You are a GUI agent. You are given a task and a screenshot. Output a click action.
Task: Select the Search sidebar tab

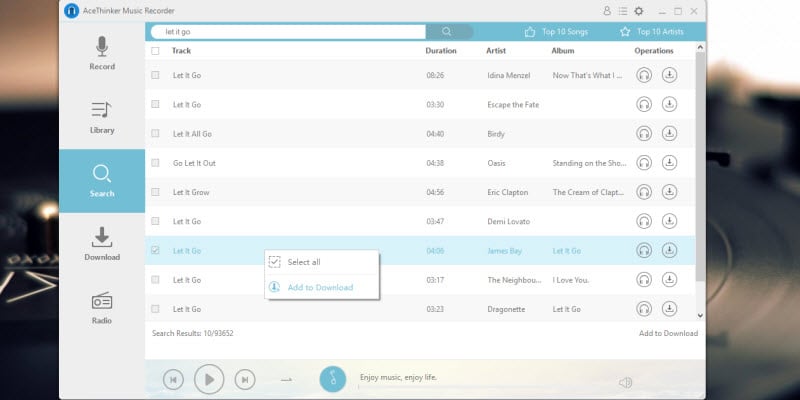102,181
